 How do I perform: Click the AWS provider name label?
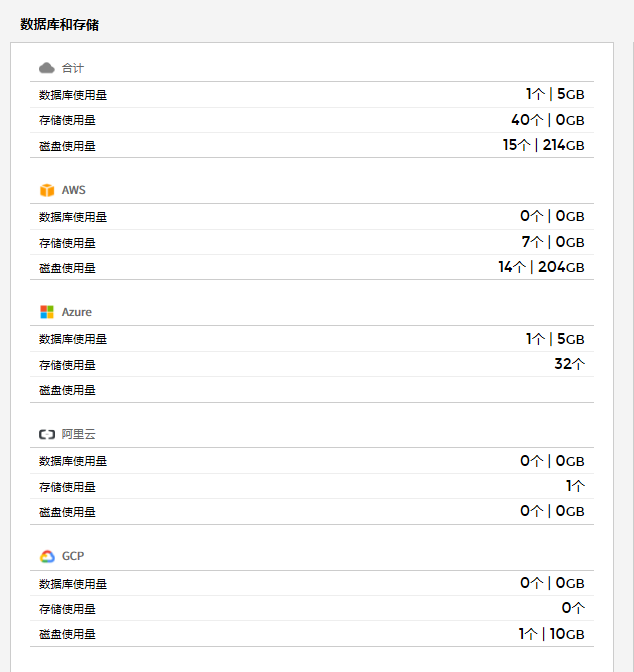point(74,190)
